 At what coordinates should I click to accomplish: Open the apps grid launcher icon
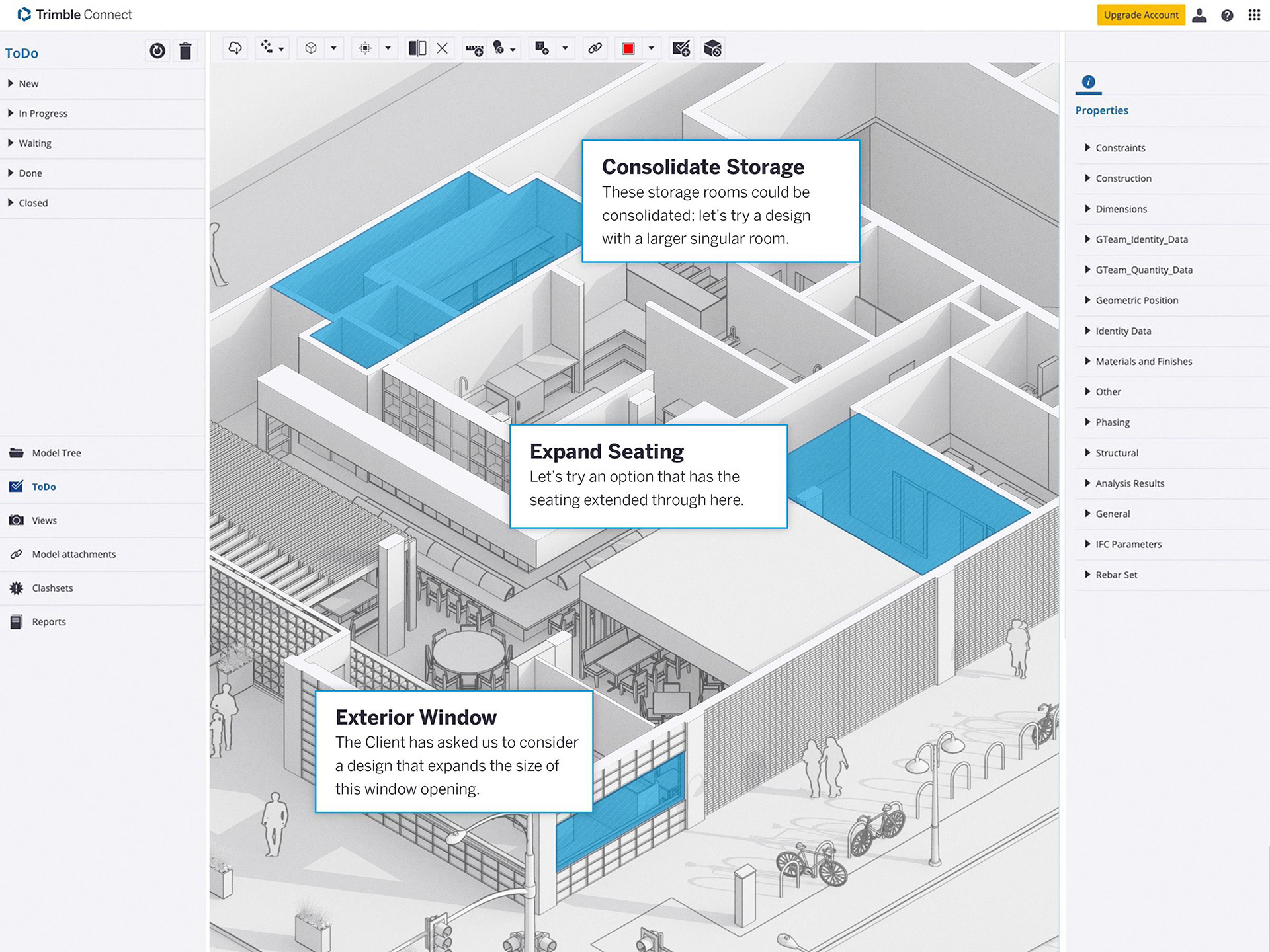pyautogui.click(x=1254, y=15)
